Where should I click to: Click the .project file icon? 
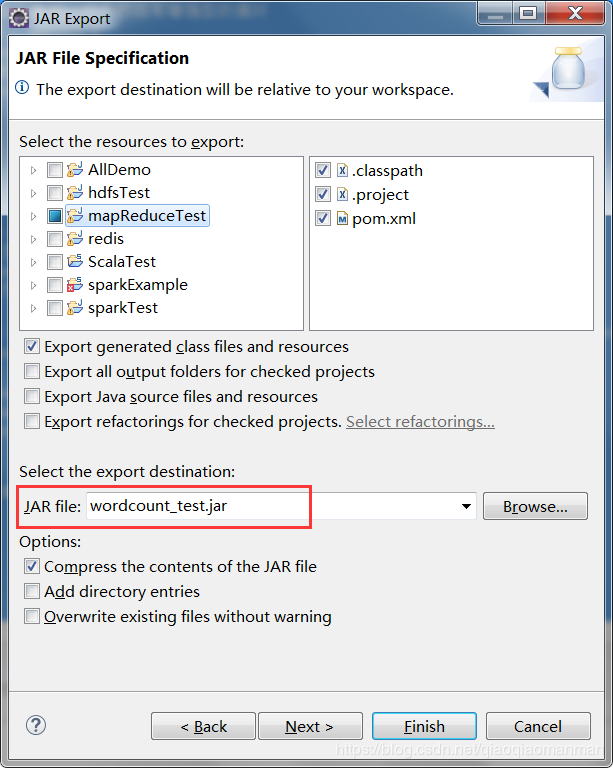click(343, 194)
